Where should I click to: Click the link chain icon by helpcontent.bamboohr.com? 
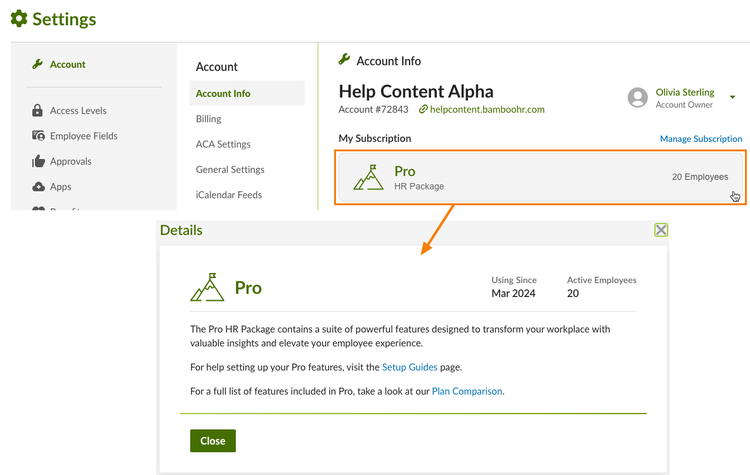423,110
